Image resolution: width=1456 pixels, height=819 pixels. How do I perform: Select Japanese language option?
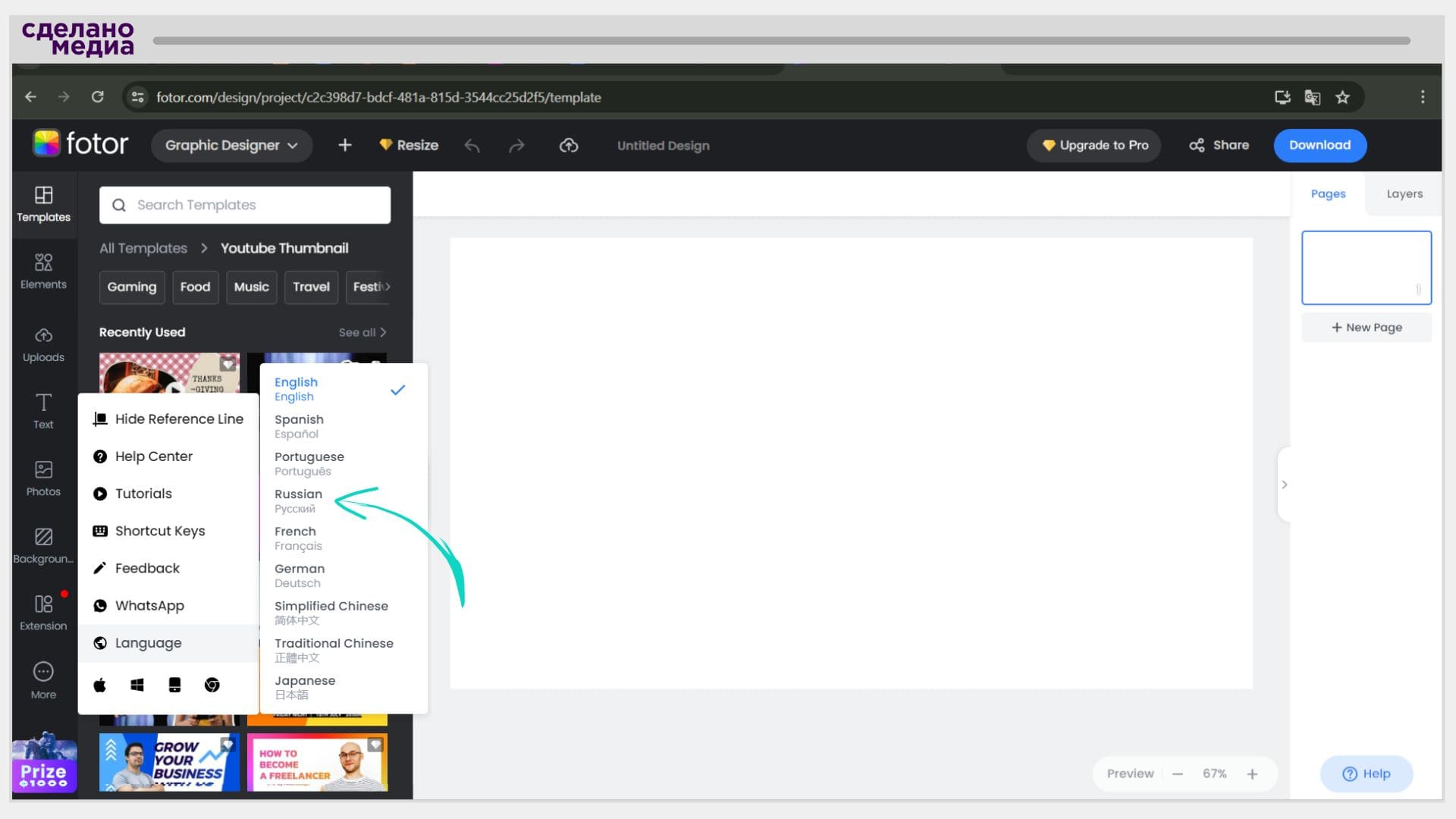(x=343, y=687)
